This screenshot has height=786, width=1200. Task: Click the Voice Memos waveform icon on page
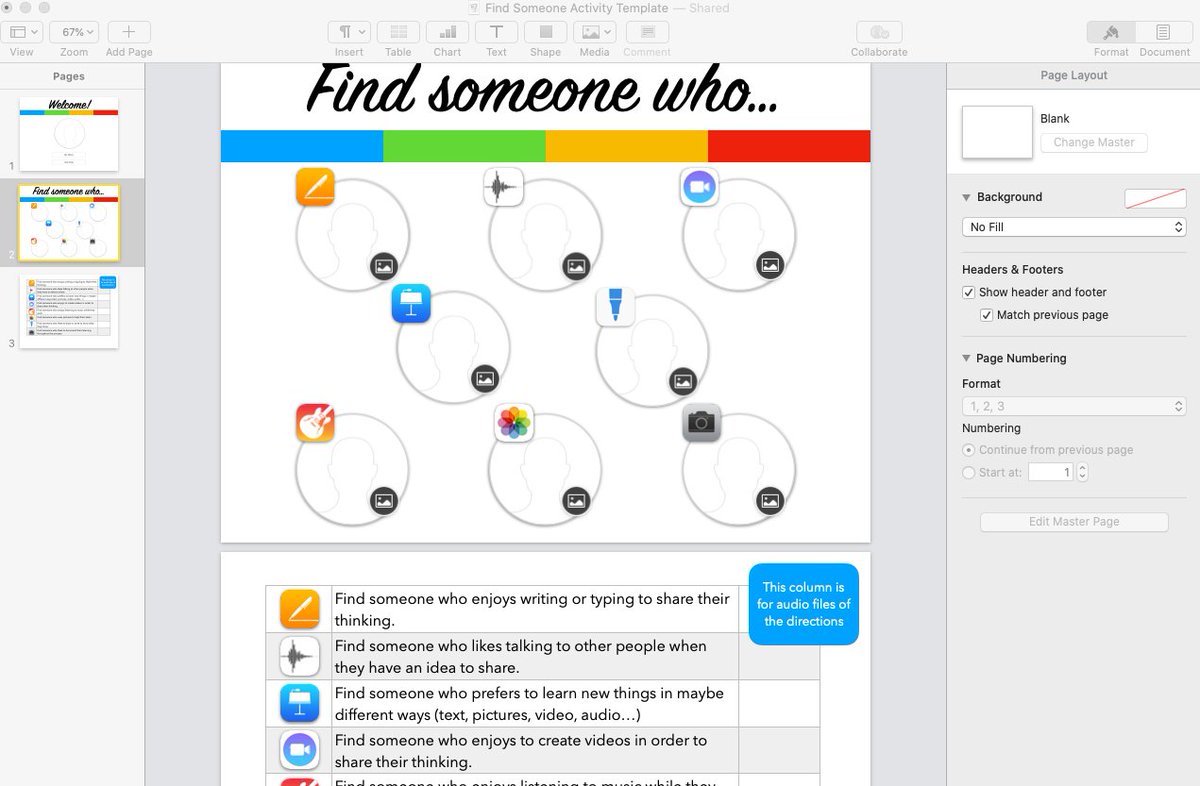pos(504,187)
